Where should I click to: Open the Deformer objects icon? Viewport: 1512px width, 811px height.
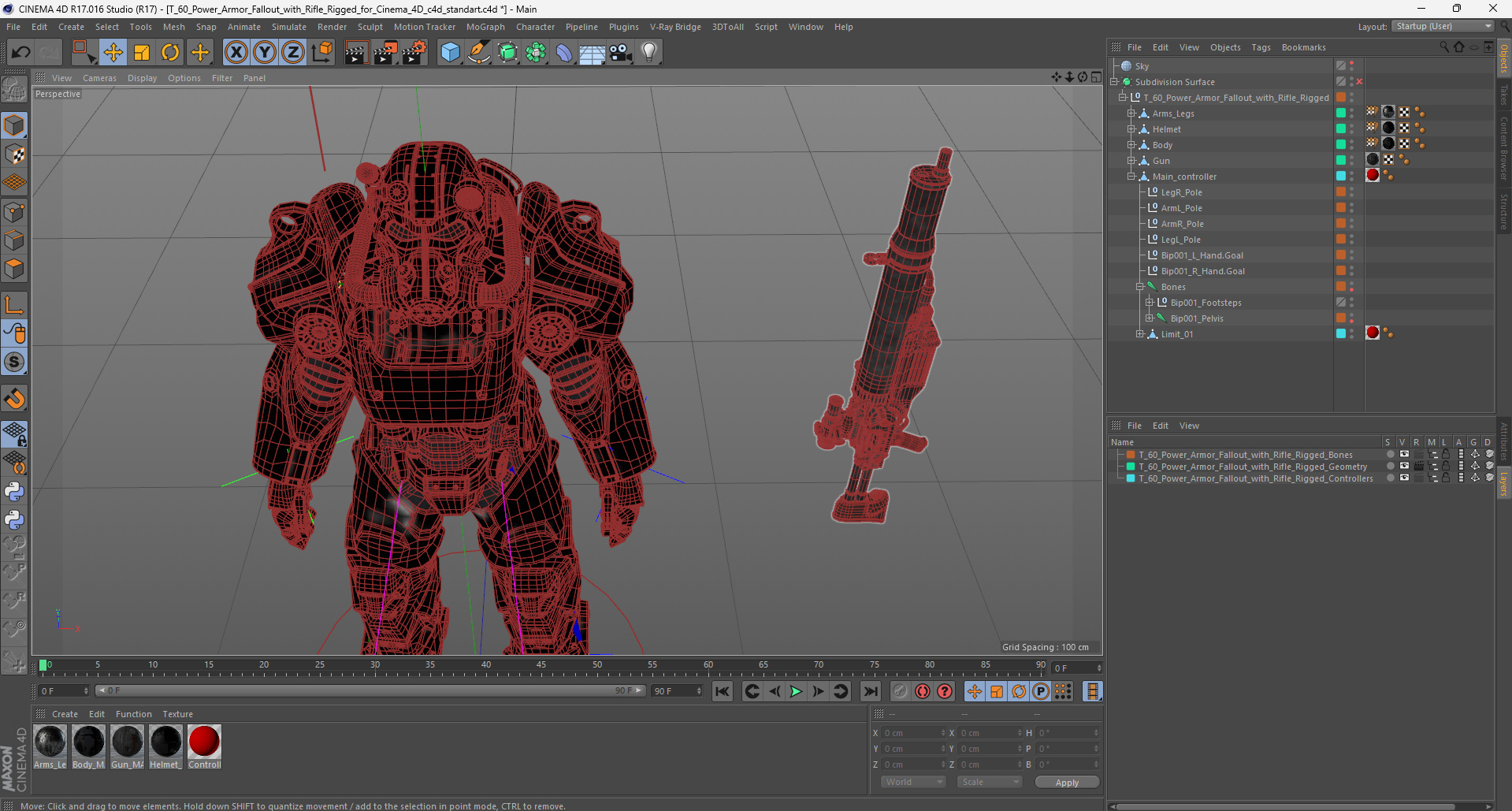point(564,53)
